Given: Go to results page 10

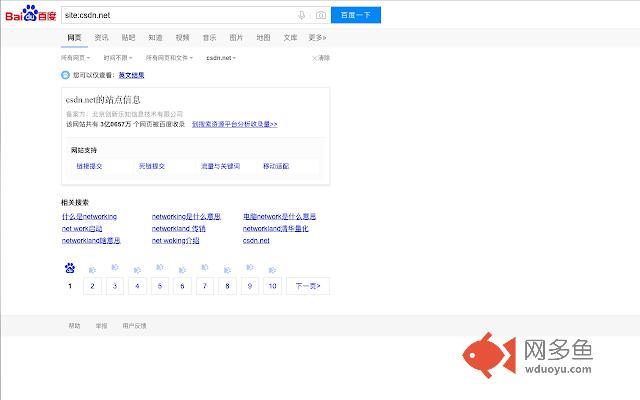Looking at the screenshot, I should [273, 286].
